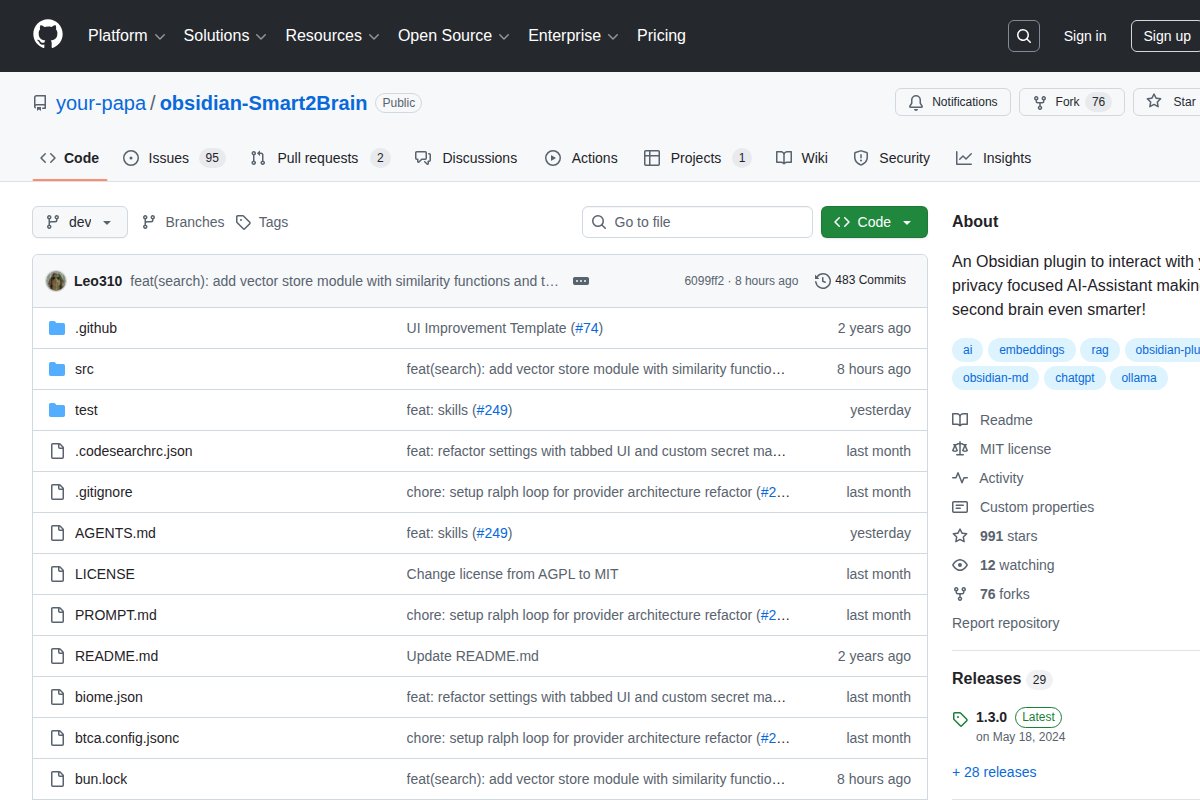Click the Fork repository icon
This screenshot has width=1200, height=800.
[x=1039, y=102]
